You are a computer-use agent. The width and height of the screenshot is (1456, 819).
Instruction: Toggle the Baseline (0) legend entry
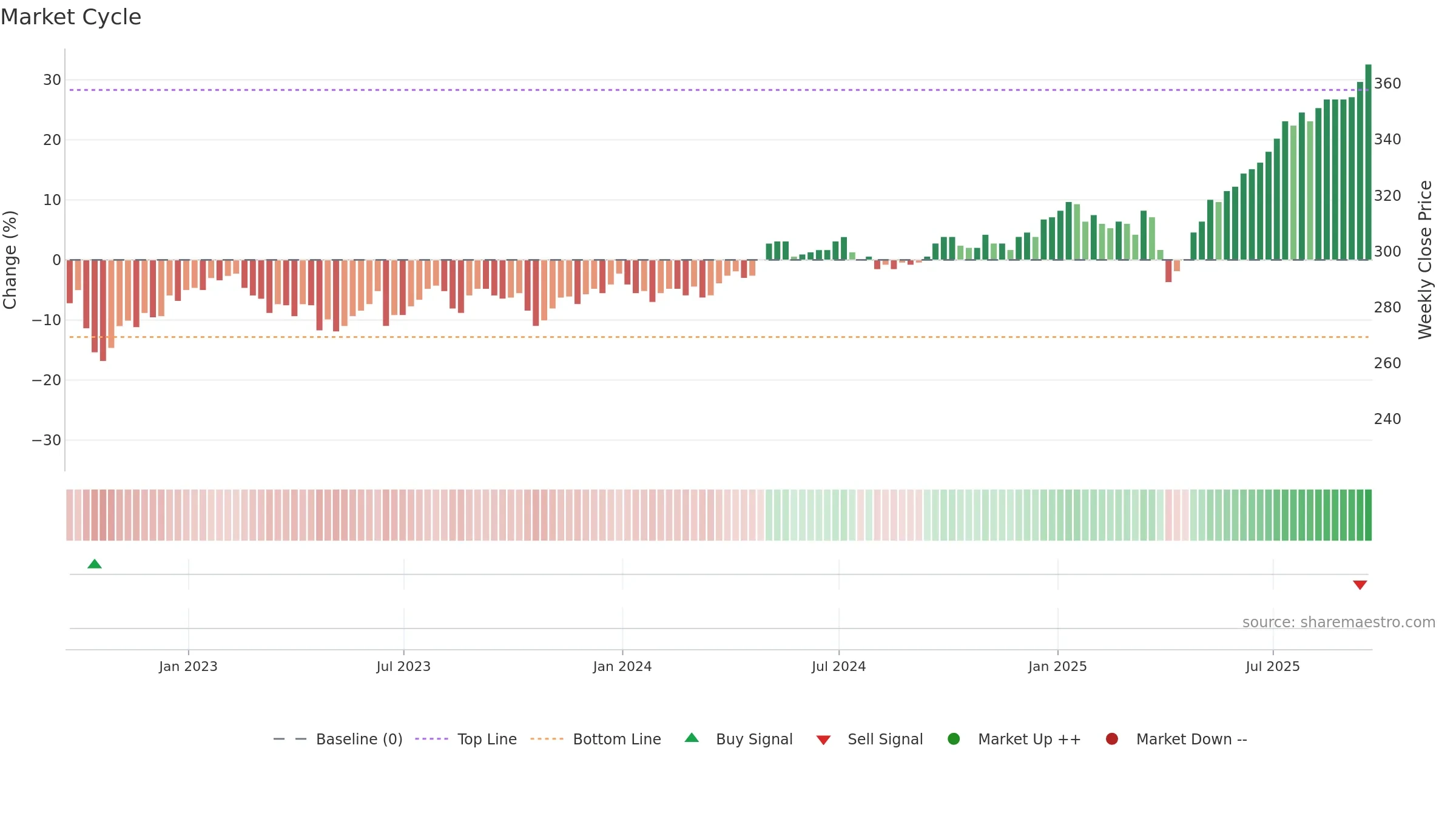point(338,739)
